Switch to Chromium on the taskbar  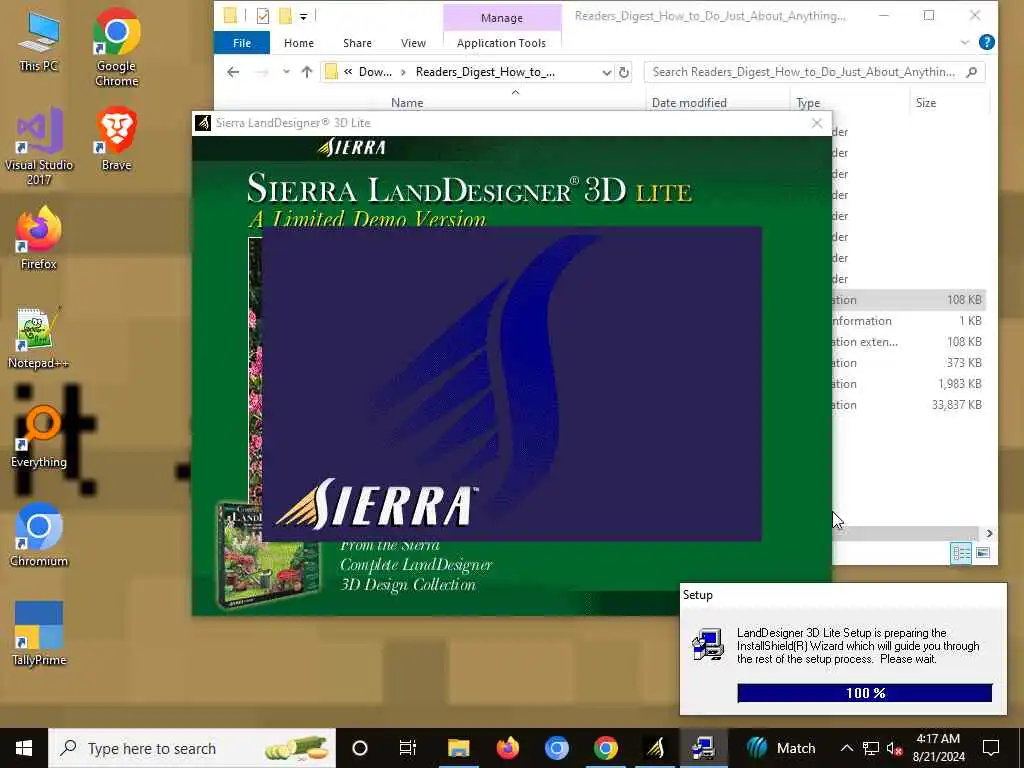click(x=556, y=748)
